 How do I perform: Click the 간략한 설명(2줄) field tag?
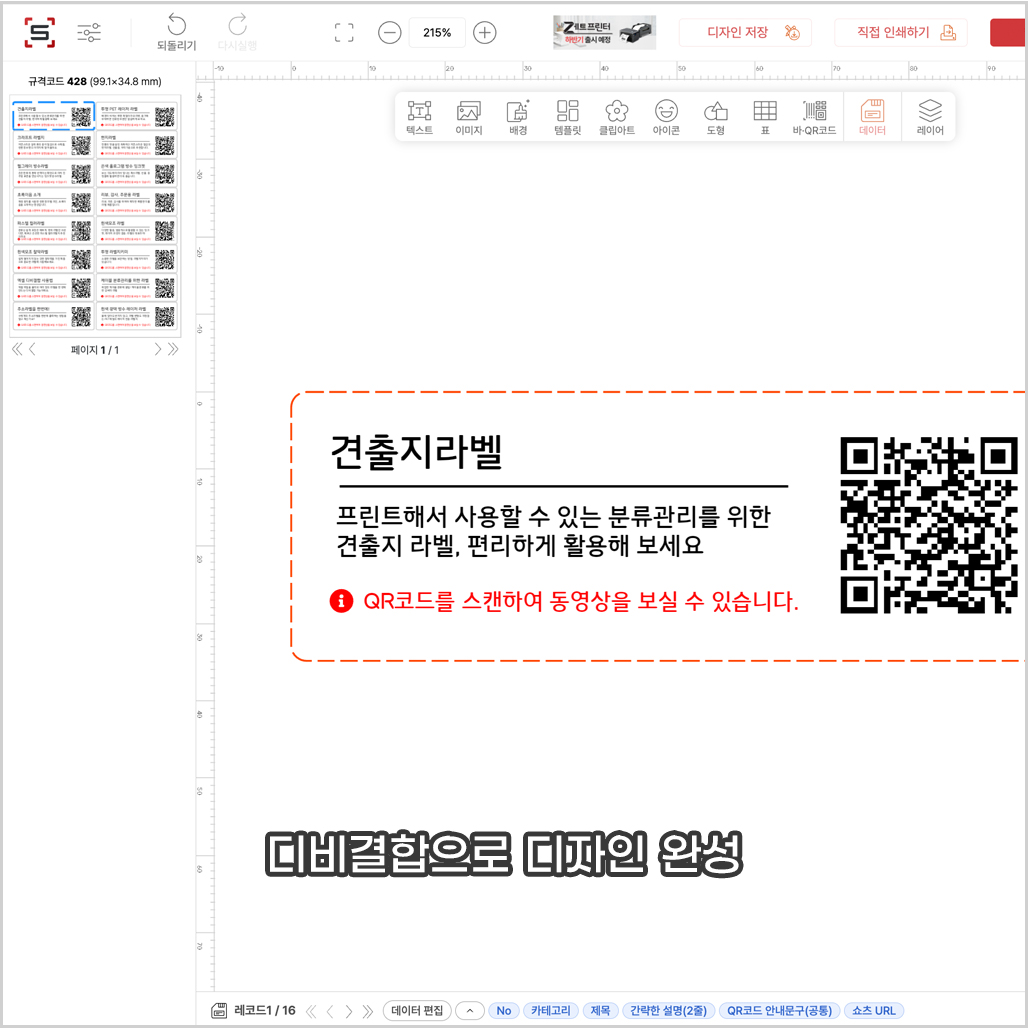(668, 1010)
